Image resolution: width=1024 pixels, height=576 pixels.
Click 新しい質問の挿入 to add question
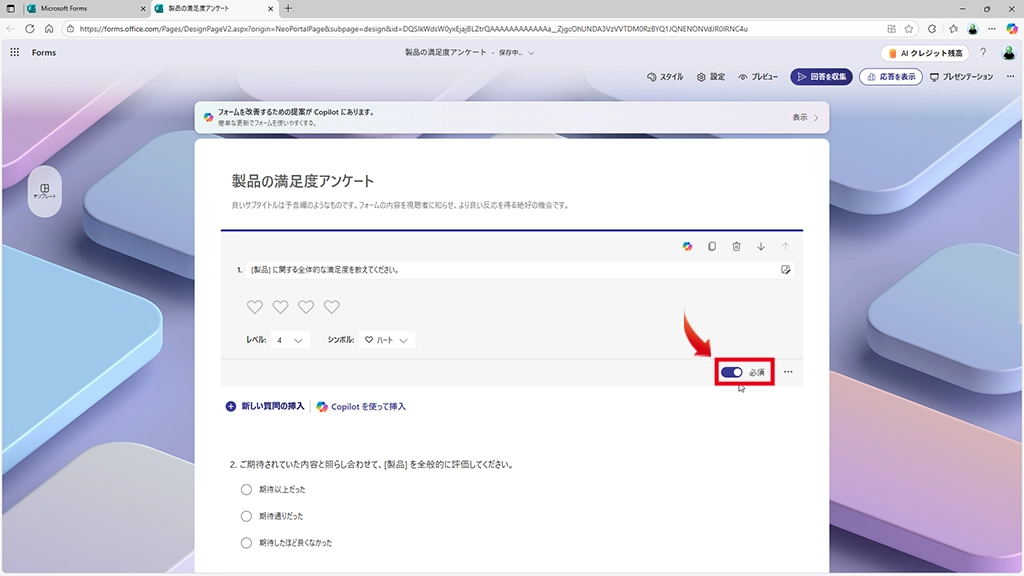265,407
